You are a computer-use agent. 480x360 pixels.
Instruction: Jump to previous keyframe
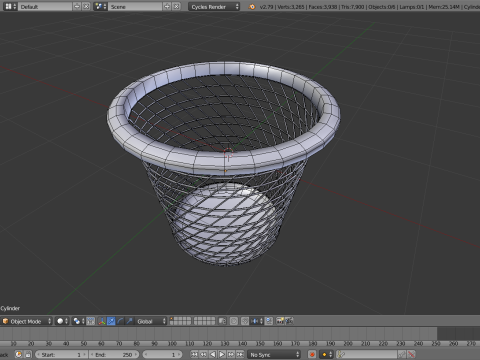[x=203, y=354]
